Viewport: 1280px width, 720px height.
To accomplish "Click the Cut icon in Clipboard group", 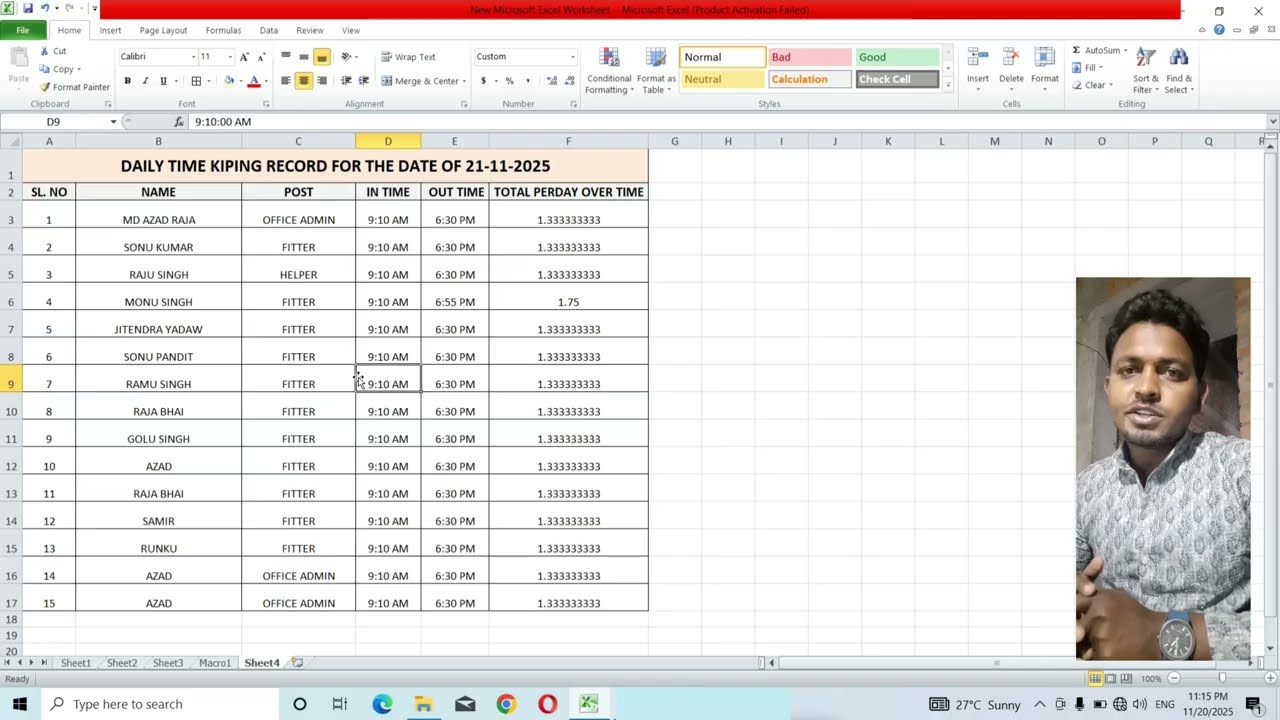I will (45, 51).
